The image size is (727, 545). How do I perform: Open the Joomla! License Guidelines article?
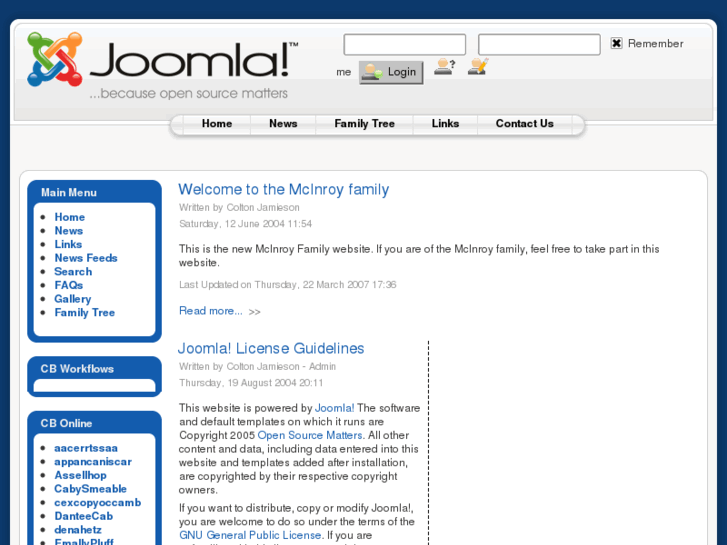click(x=271, y=348)
